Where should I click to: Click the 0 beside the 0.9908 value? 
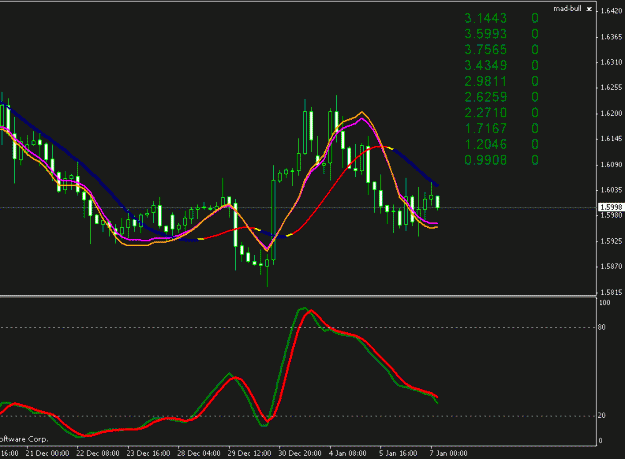pos(535,160)
